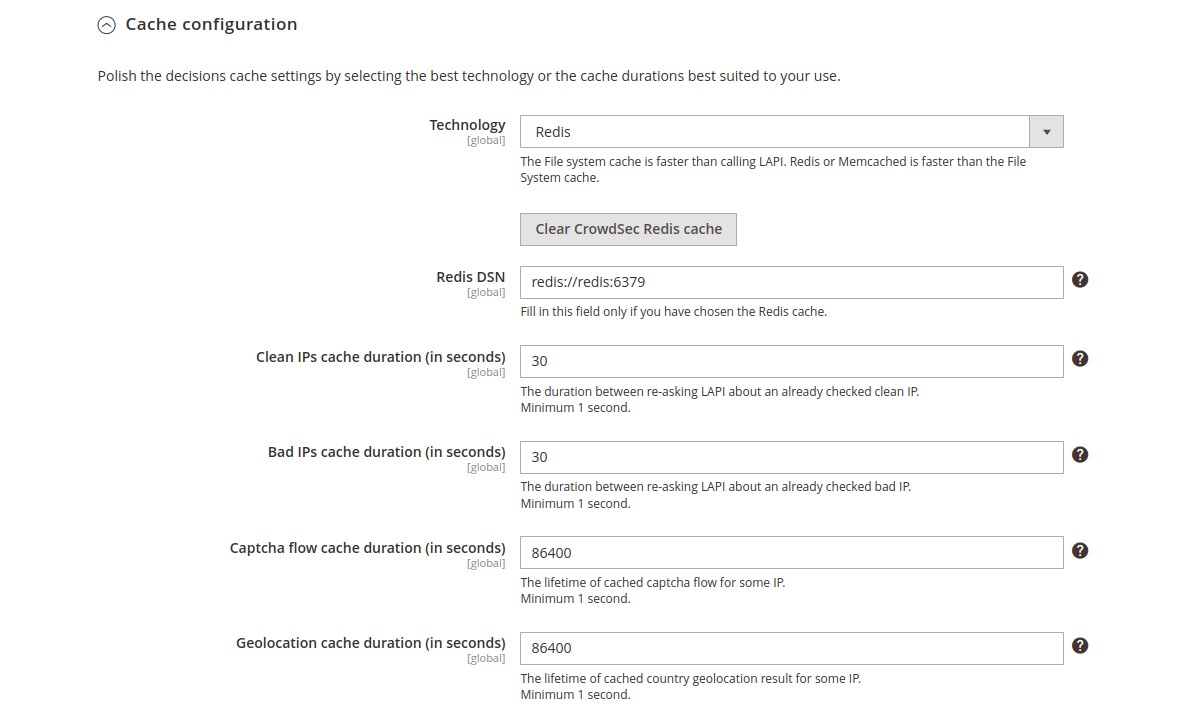Click the Cache configuration heading text
Screen dimensions: 1200x724
211,24
